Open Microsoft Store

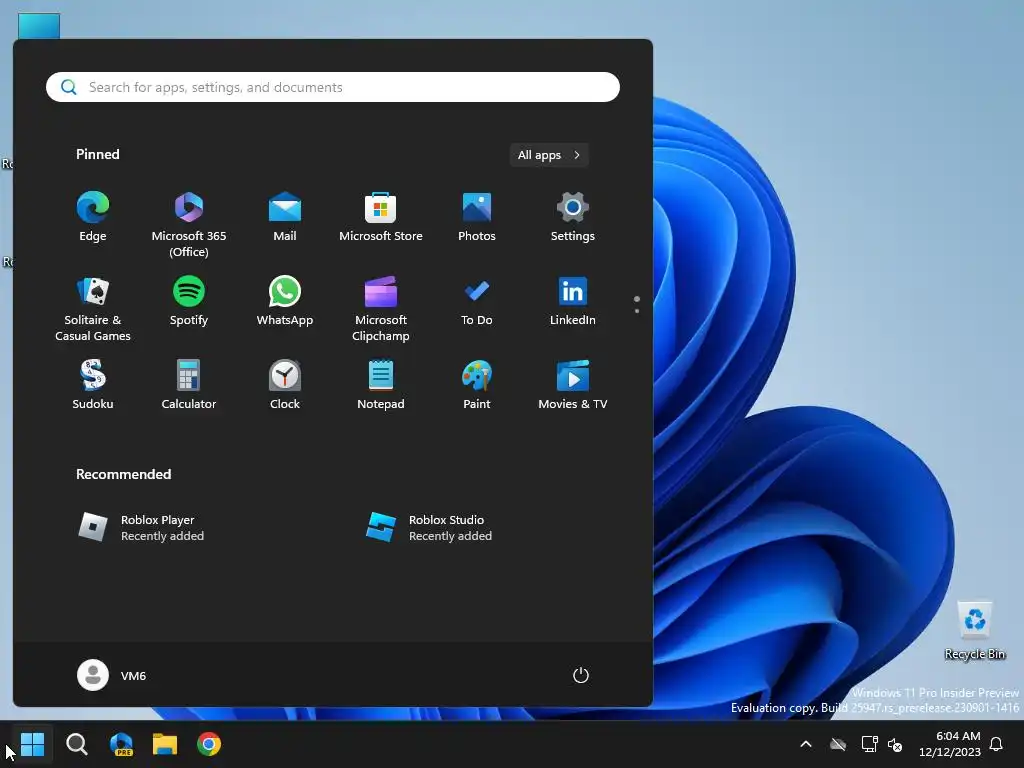click(381, 217)
